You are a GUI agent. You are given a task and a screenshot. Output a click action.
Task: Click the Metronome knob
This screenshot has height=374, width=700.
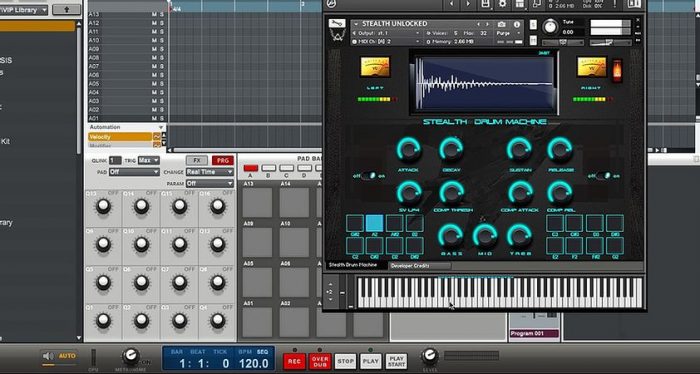(130, 356)
